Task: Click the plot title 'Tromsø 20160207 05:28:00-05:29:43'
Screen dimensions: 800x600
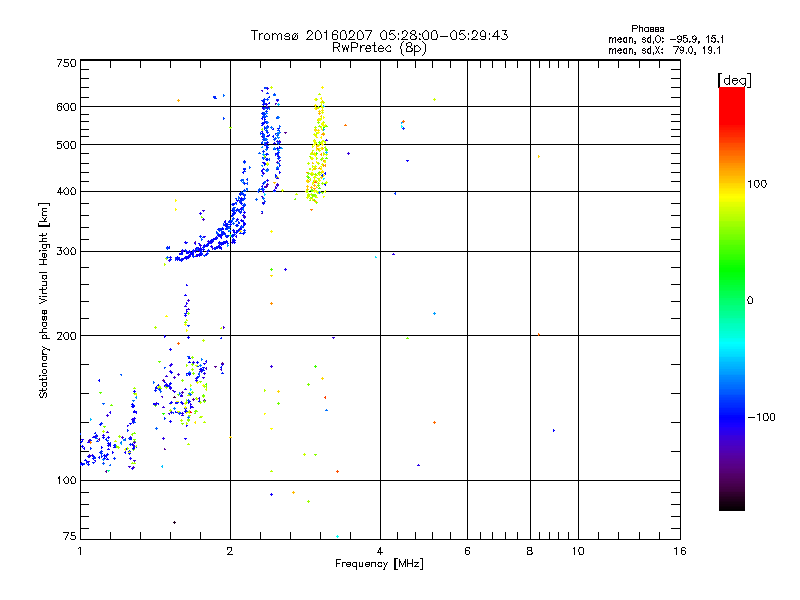Action: (x=379, y=35)
